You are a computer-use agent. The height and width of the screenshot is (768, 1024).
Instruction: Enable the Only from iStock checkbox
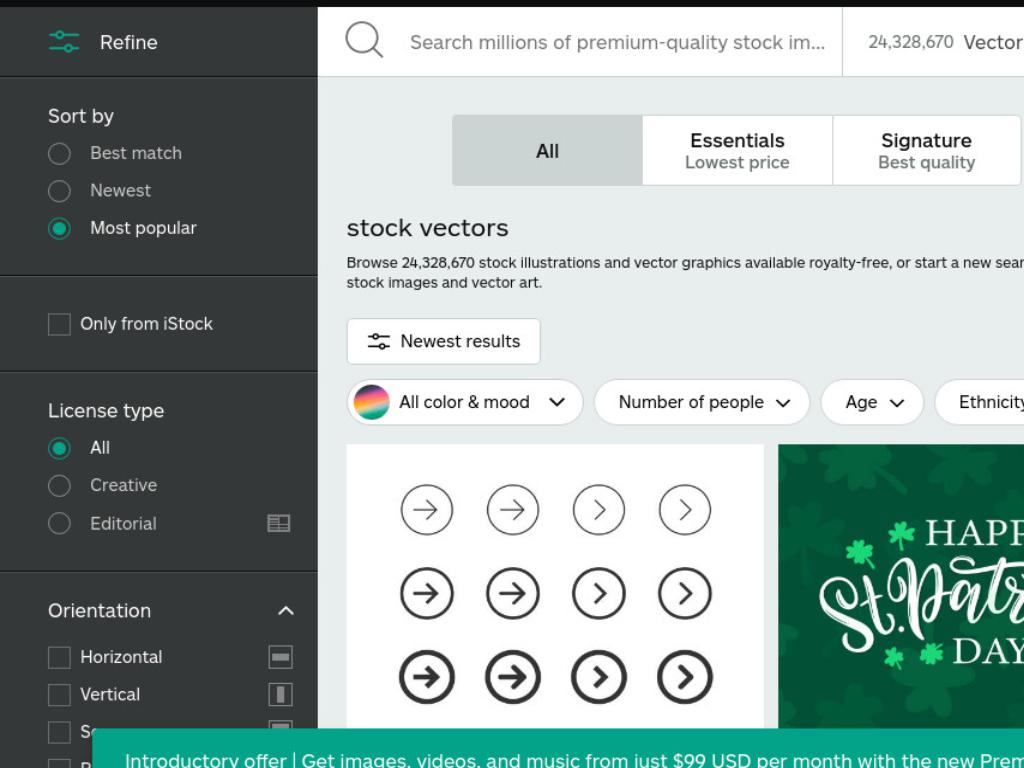click(59, 324)
